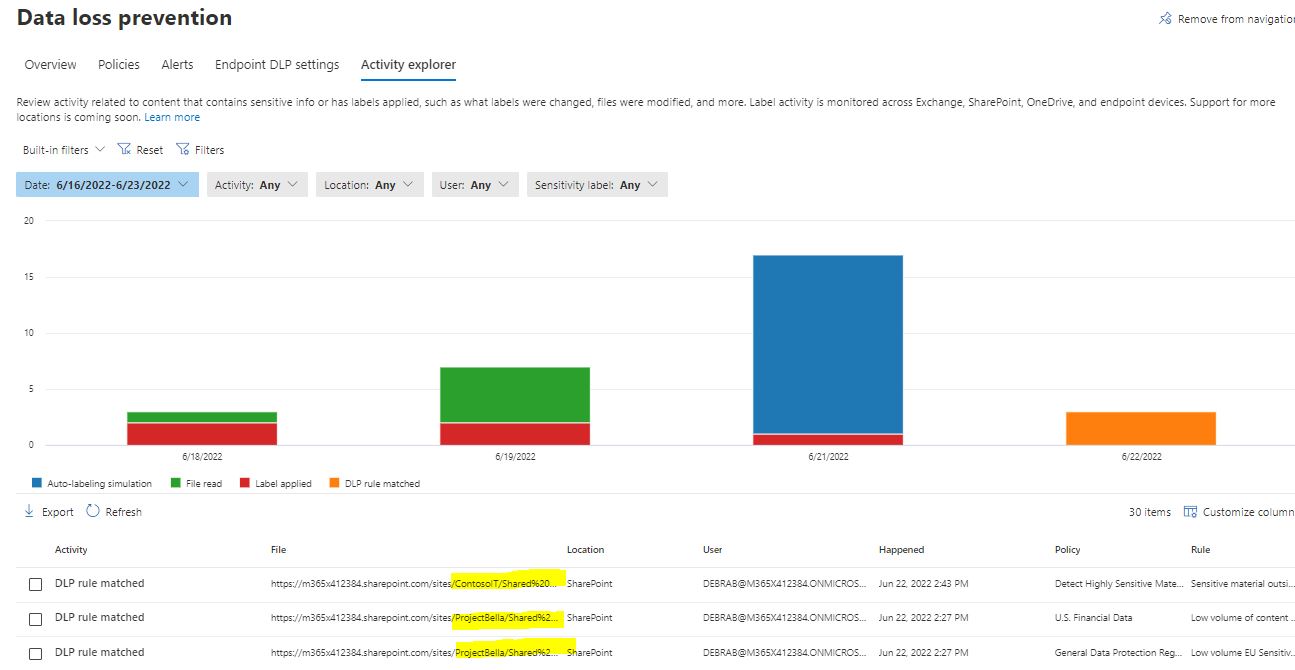The width and height of the screenshot is (1295, 670).
Task: Select the U.S. Financial Data row checkbox
Action: coord(35,619)
